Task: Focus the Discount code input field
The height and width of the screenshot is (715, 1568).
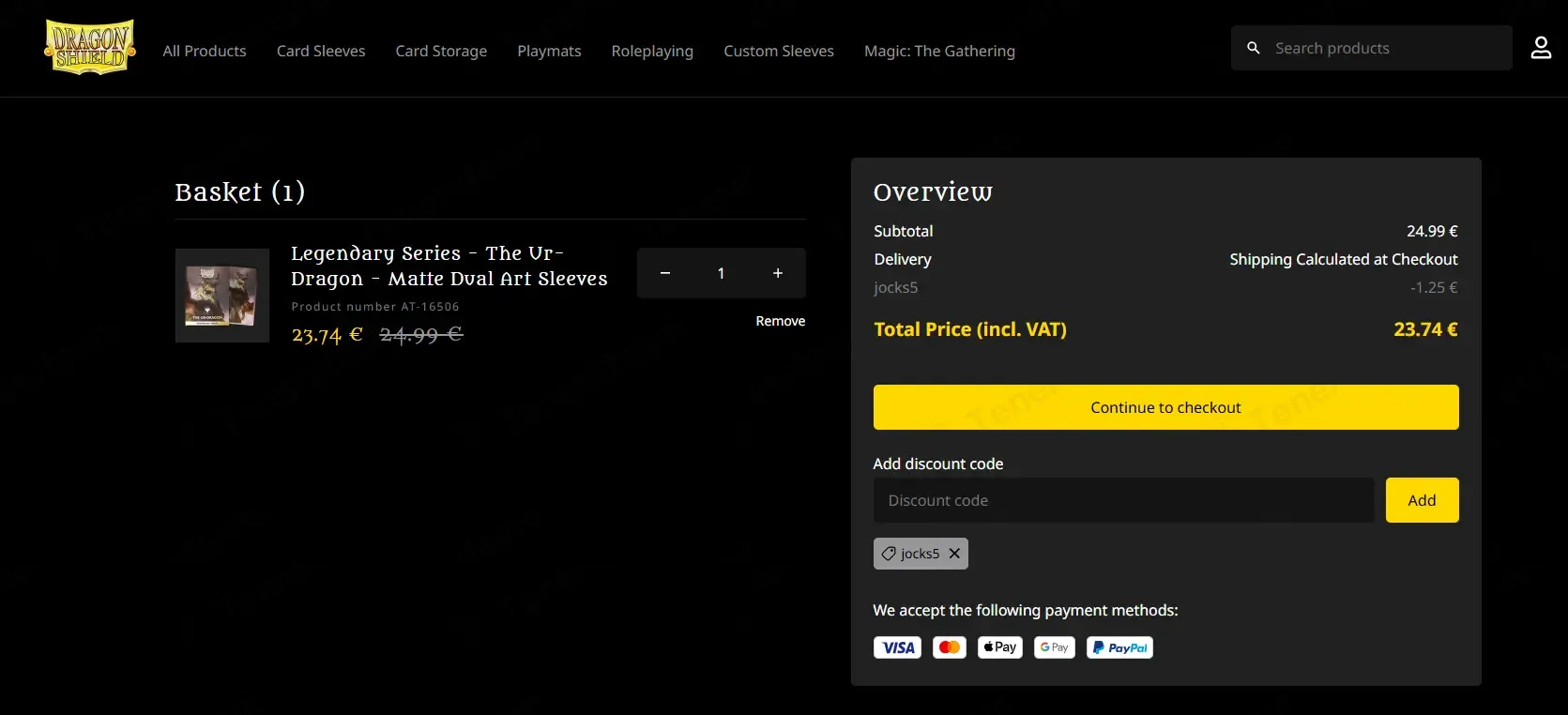Action: coord(1122,500)
